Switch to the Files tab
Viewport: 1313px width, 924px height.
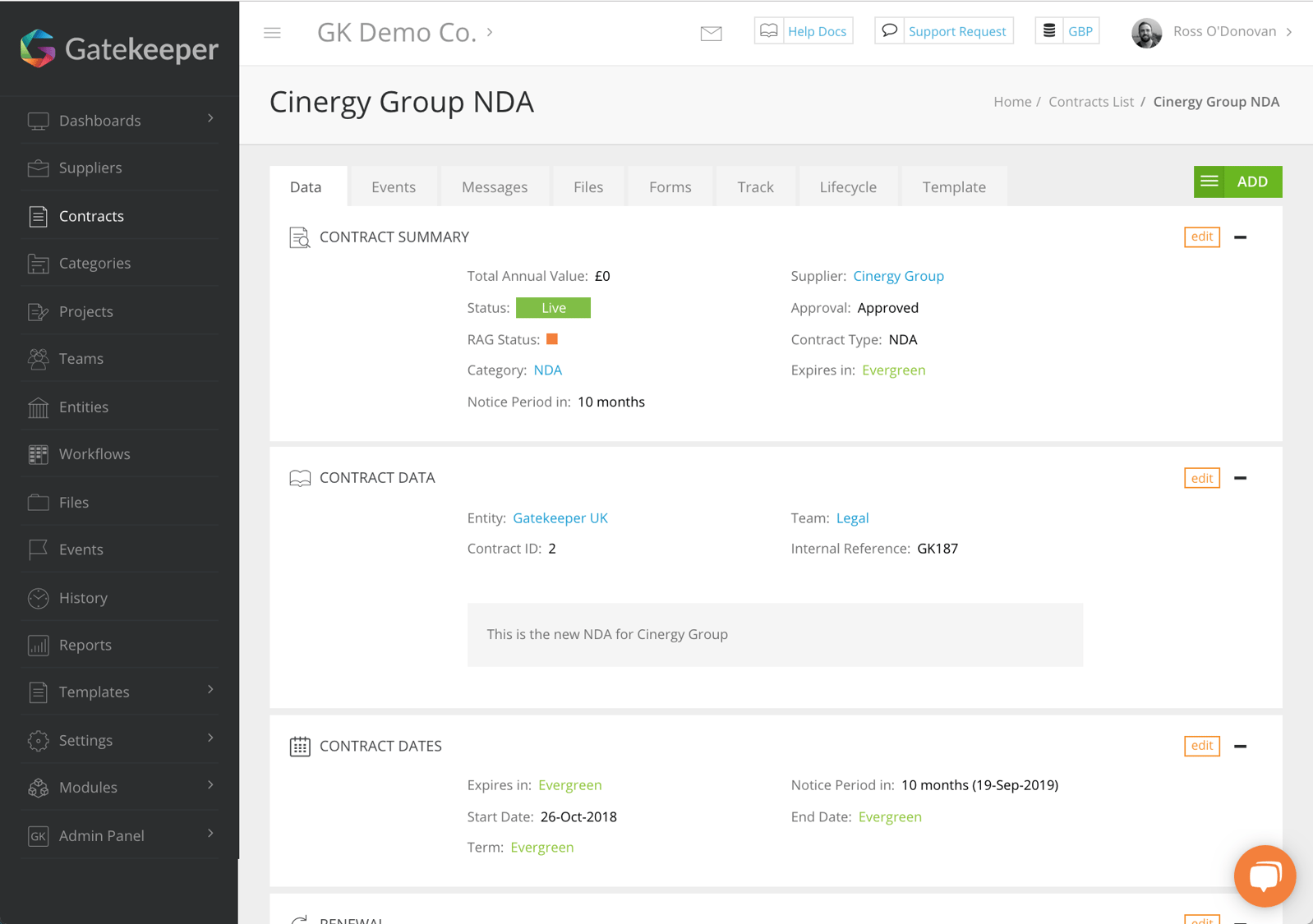(587, 187)
